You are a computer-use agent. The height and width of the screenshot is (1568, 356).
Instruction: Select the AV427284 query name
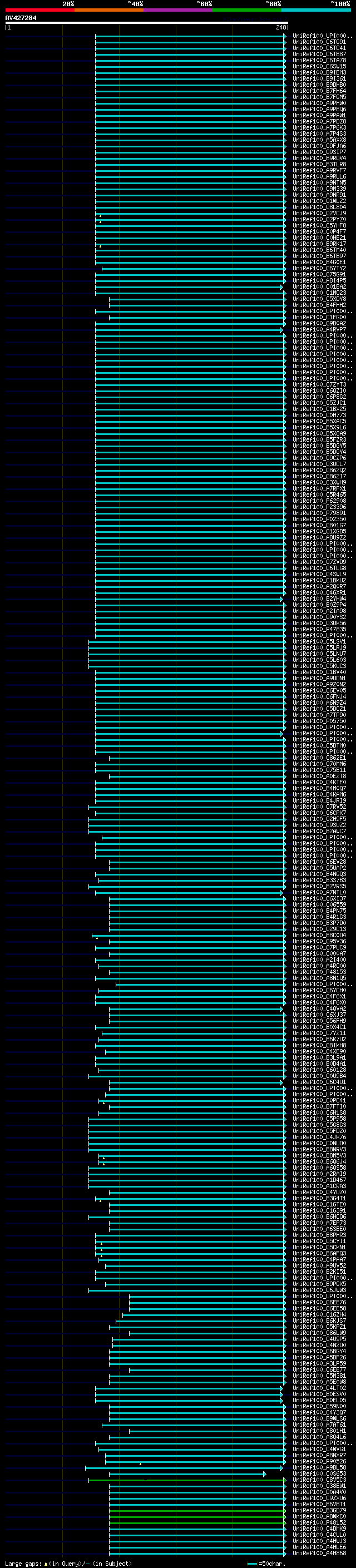click(21, 18)
